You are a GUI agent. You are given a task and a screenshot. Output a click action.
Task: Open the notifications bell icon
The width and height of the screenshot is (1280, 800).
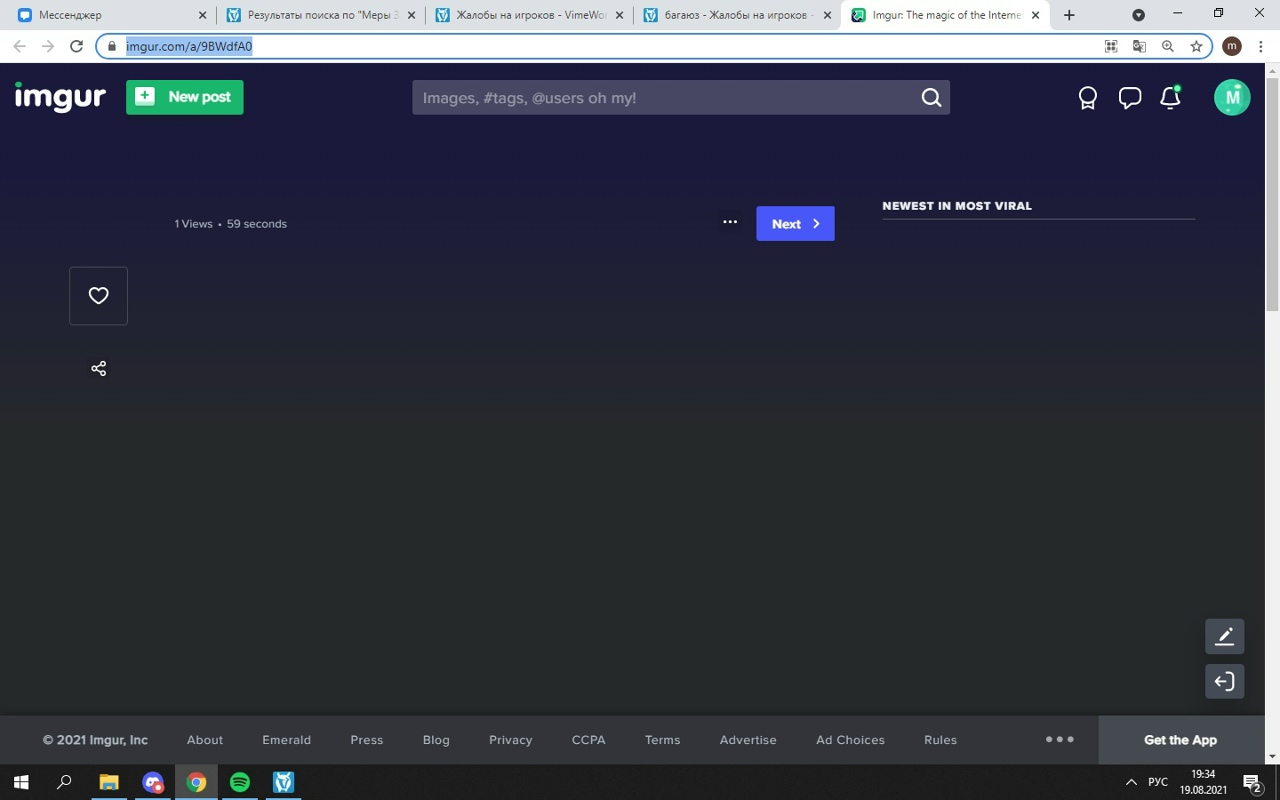pos(1170,98)
